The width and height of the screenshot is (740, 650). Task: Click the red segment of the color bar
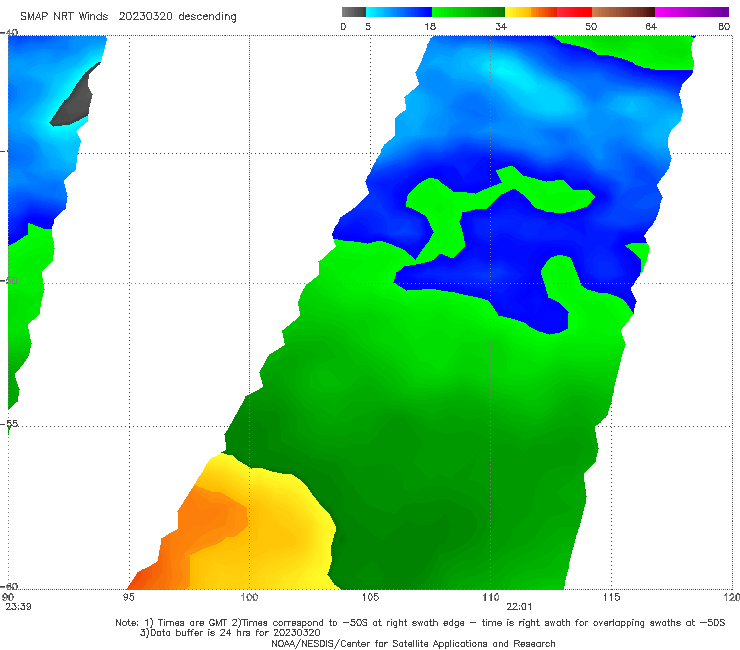click(574, 12)
